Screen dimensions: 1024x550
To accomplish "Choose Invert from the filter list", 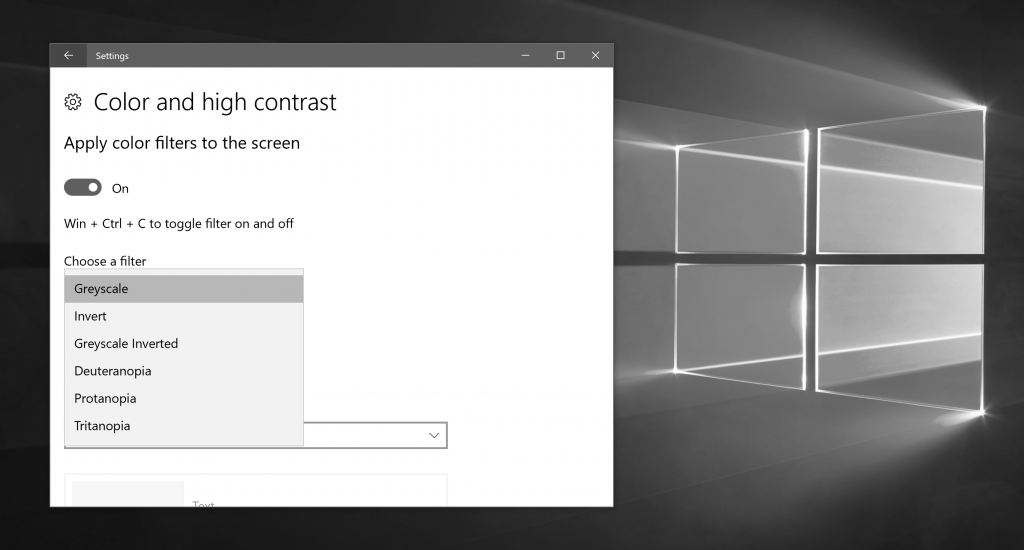I will point(184,316).
